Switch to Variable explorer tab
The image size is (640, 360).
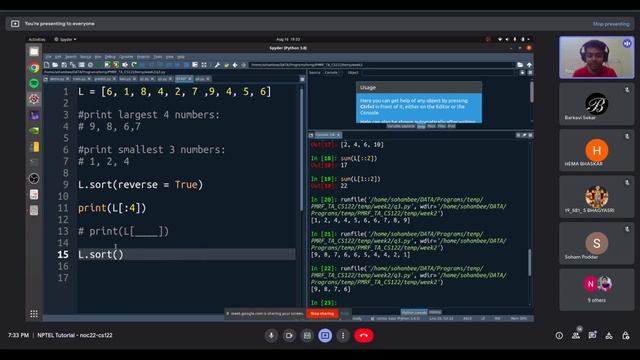pos(401,126)
